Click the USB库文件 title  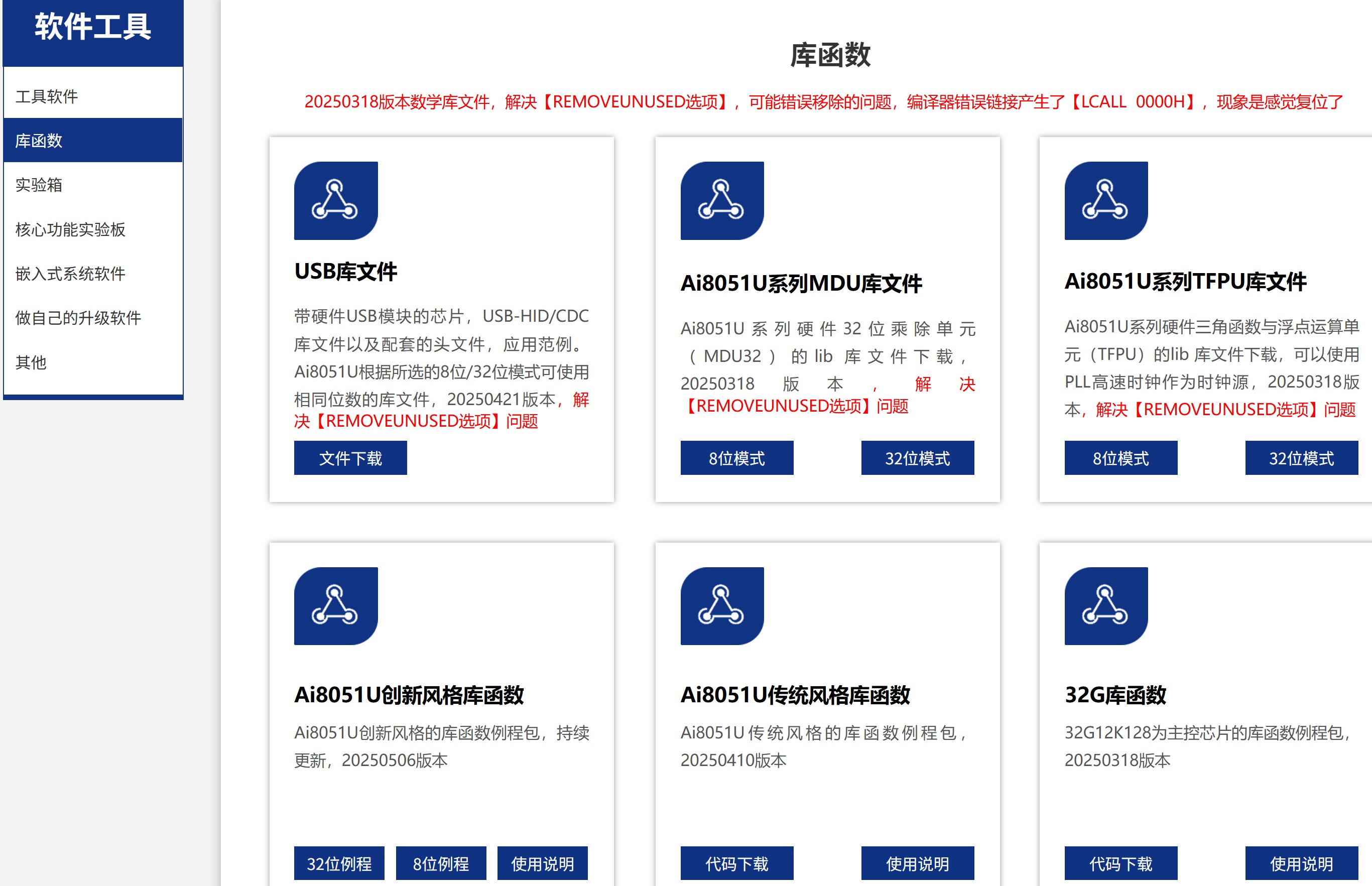coord(345,272)
